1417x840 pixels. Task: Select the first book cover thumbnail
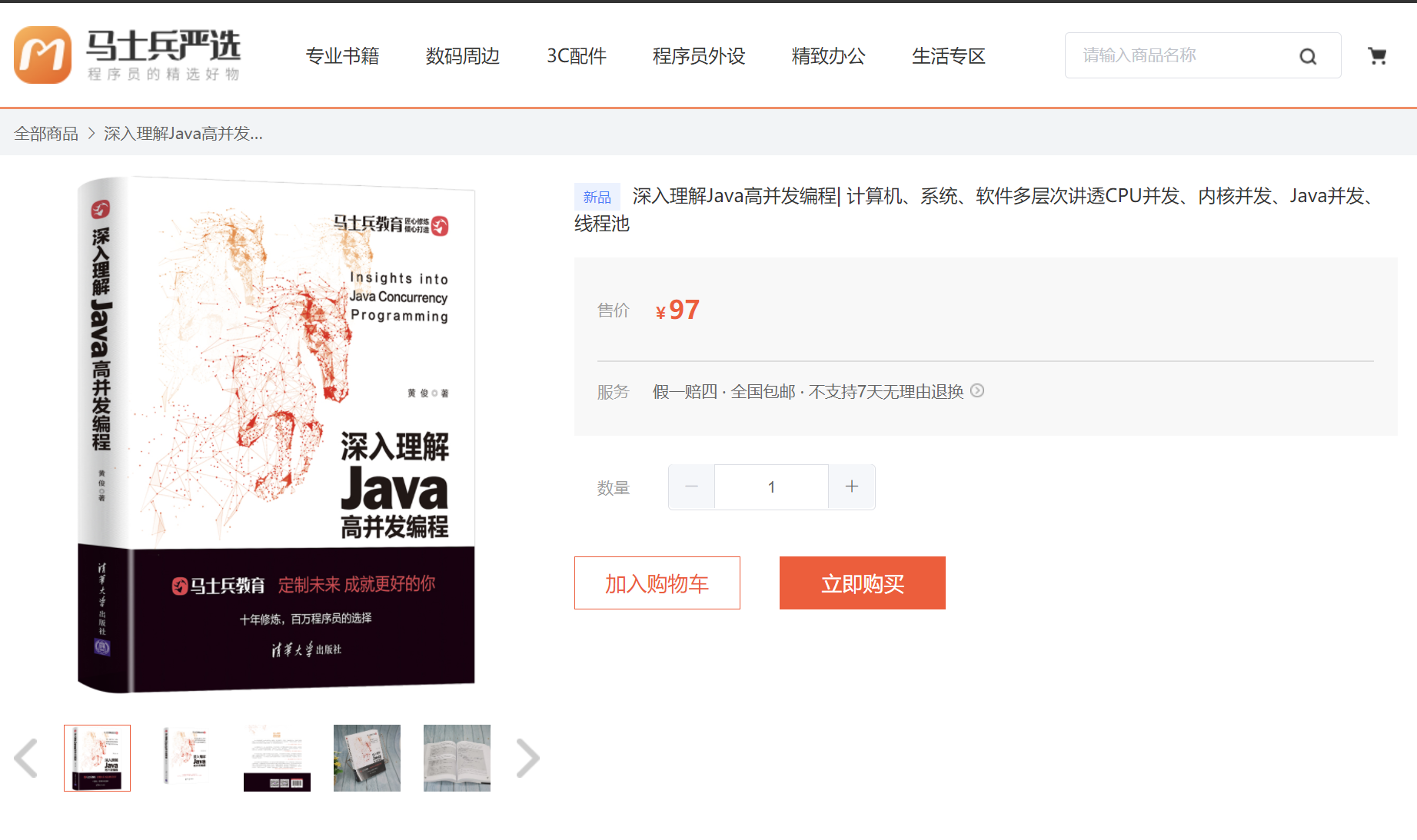(x=98, y=758)
